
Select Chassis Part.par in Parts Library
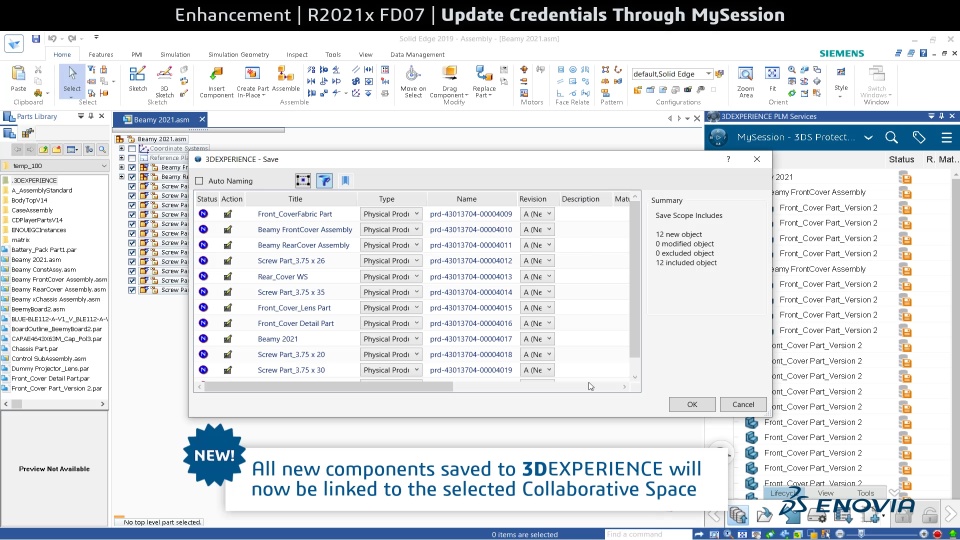coord(34,348)
